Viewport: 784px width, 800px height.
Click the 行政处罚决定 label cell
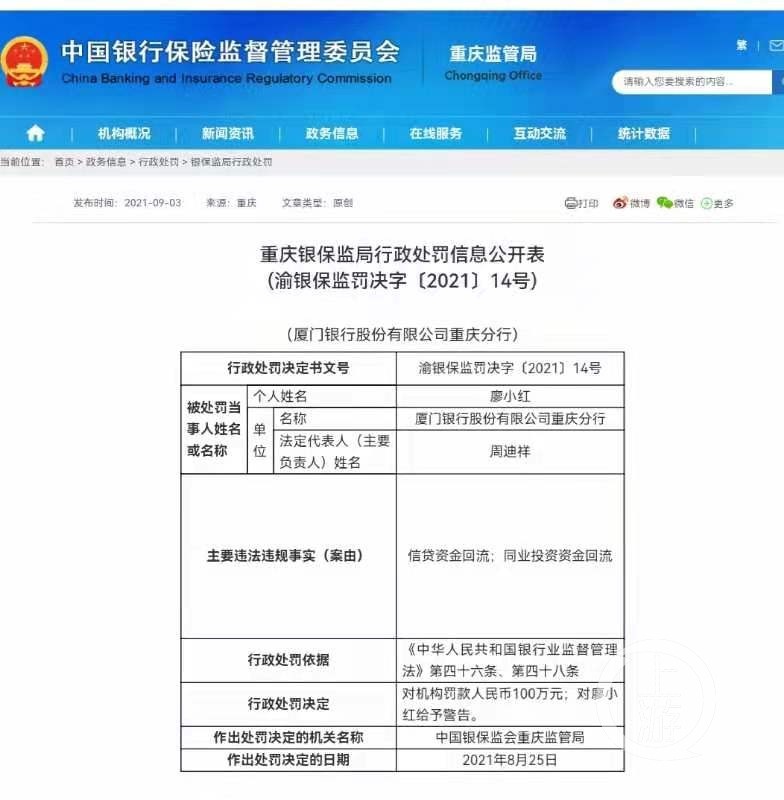click(288, 704)
